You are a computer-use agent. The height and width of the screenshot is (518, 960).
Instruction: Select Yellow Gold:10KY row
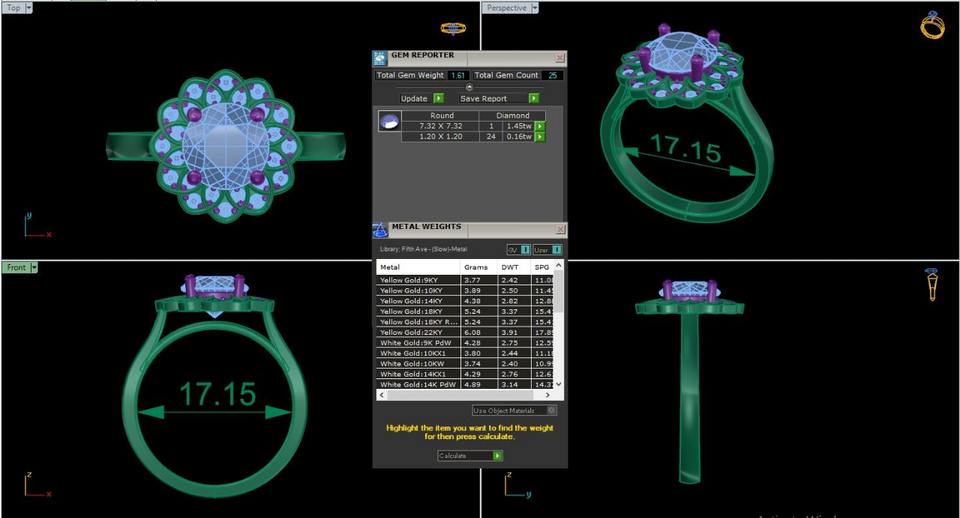(x=465, y=290)
